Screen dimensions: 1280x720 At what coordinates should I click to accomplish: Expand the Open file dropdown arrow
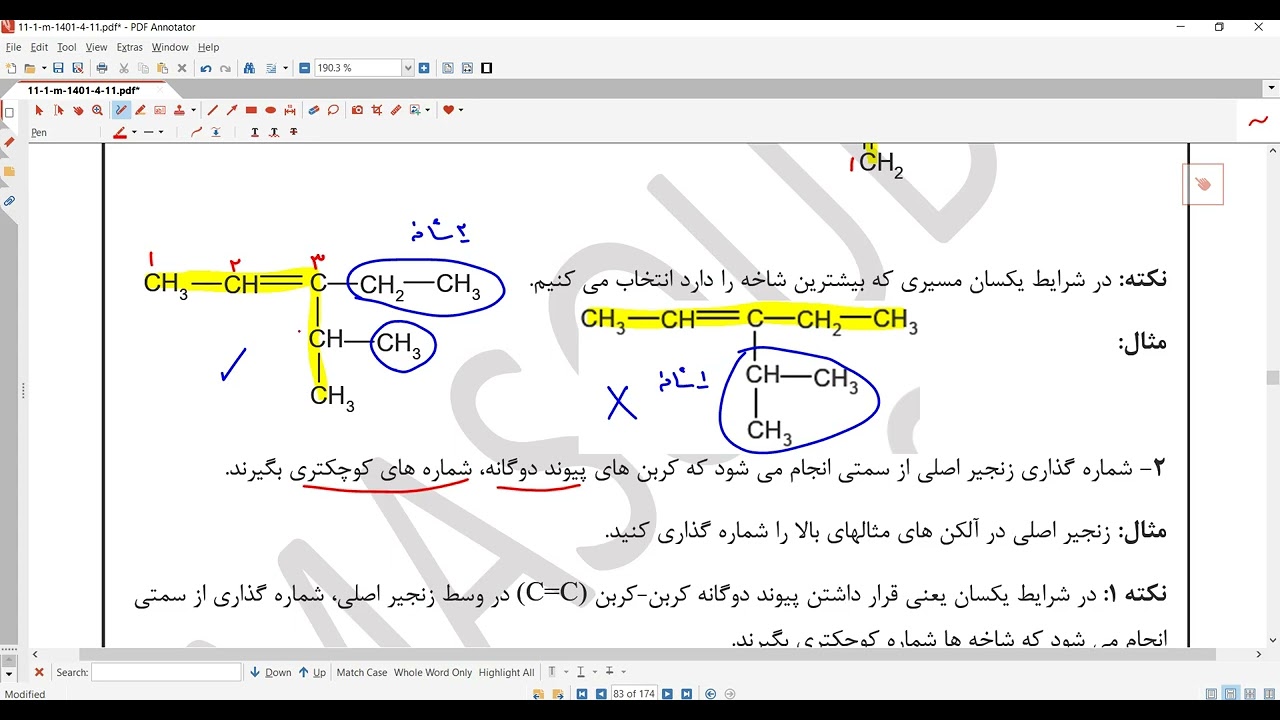[x=43, y=68]
